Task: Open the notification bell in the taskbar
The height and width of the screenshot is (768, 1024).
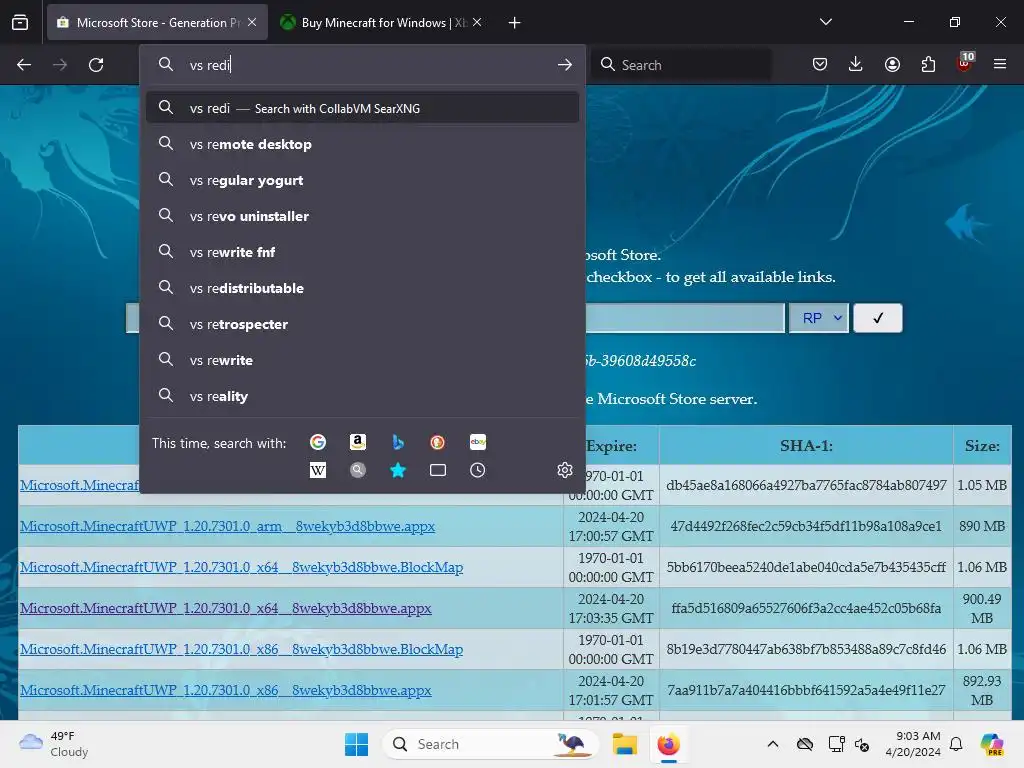Action: [955, 744]
